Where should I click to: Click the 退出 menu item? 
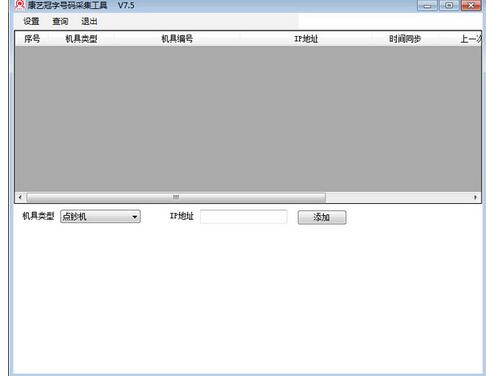pos(89,21)
